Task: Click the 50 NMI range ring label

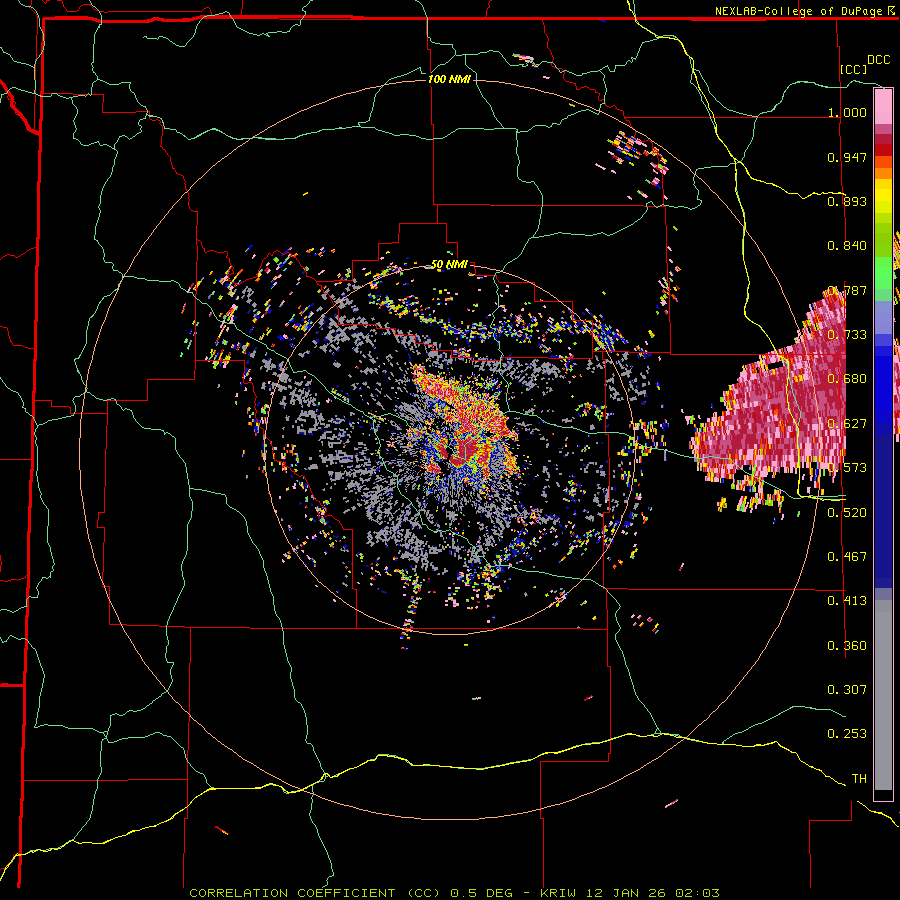Action: pyautogui.click(x=449, y=265)
